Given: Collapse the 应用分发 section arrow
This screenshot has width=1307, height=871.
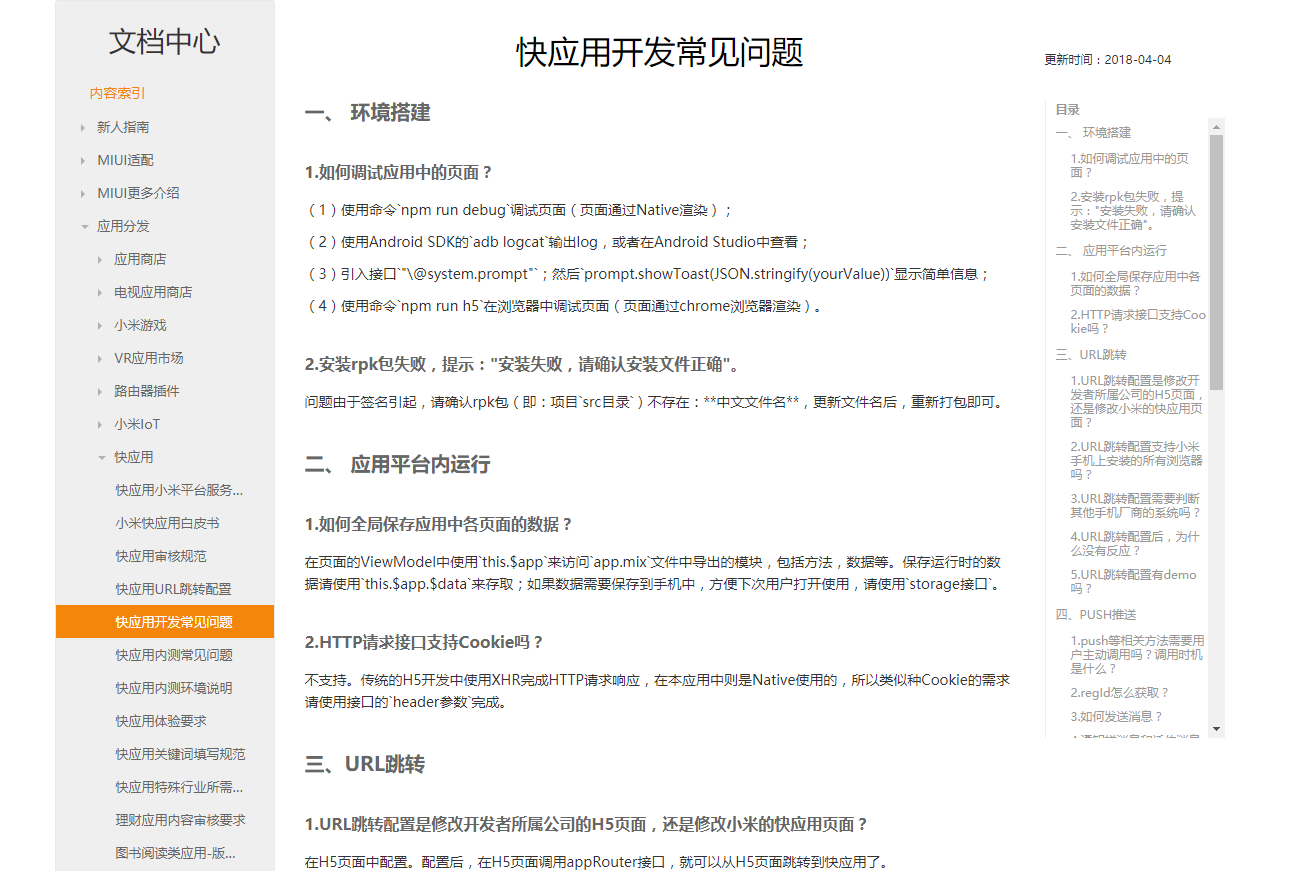Looking at the screenshot, I should (84, 226).
